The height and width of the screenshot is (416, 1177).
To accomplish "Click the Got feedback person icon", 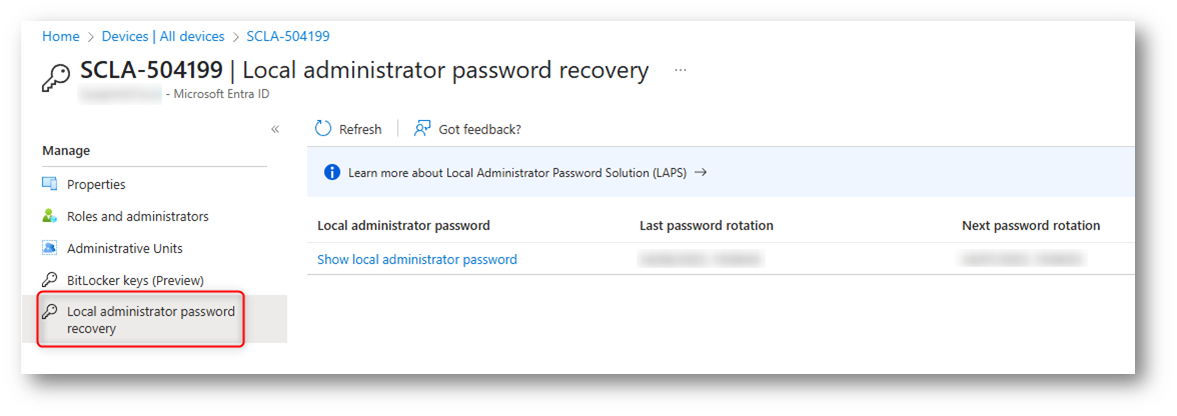I will (423, 128).
